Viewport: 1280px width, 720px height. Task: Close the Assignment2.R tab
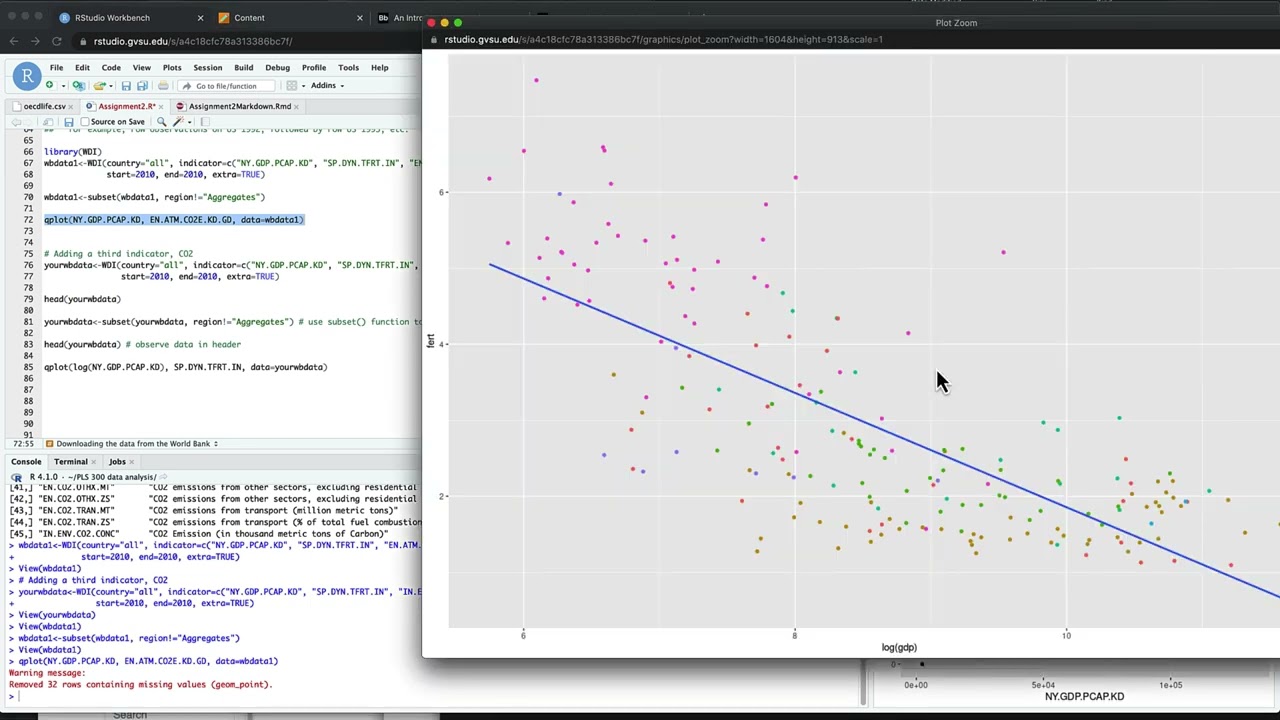point(161,107)
